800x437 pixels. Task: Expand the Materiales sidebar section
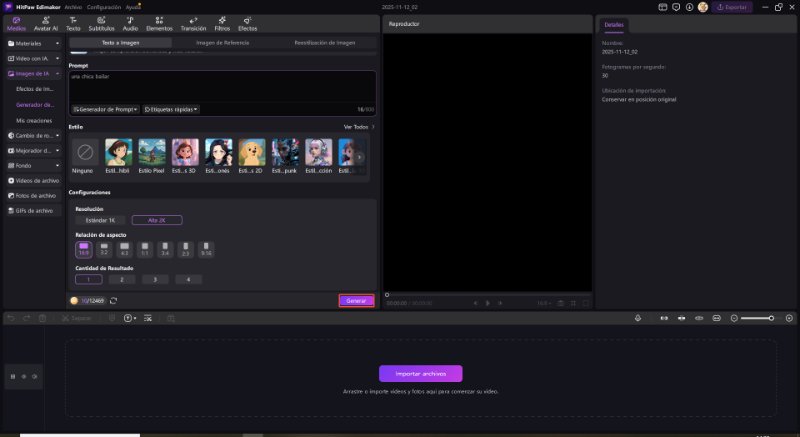(x=34, y=43)
